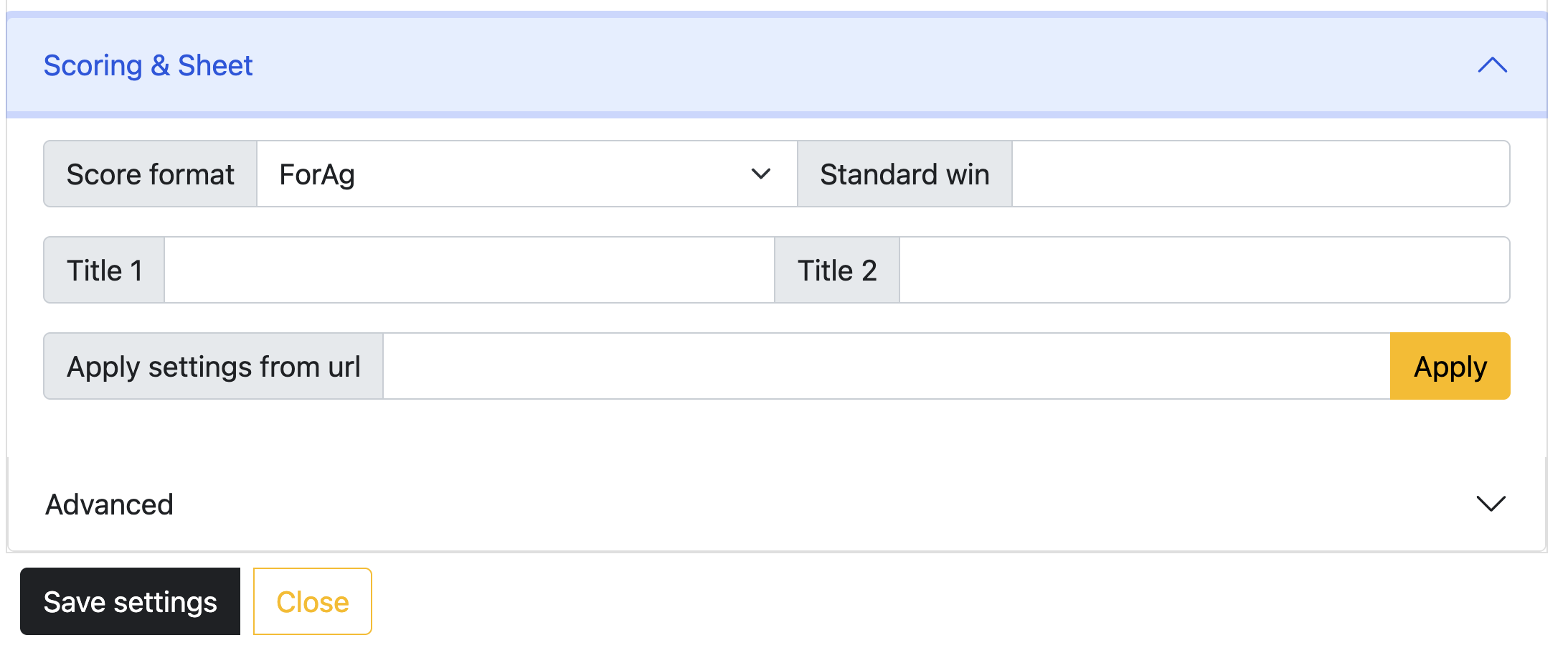Click the Scoring & Sheet heading
This screenshot has width=1568, height=653.
click(148, 65)
